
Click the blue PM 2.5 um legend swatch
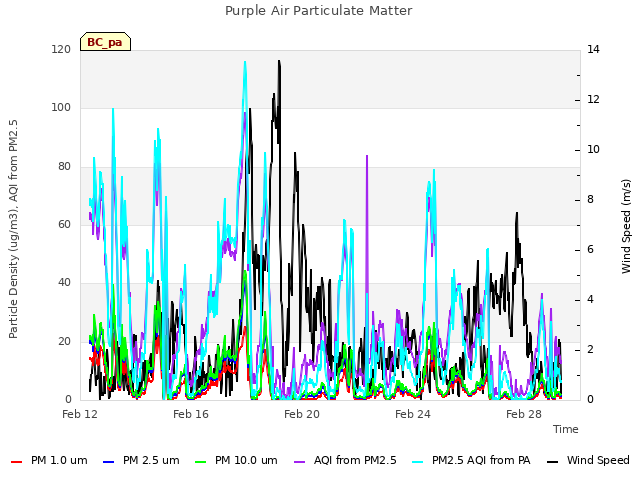(109, 462)
